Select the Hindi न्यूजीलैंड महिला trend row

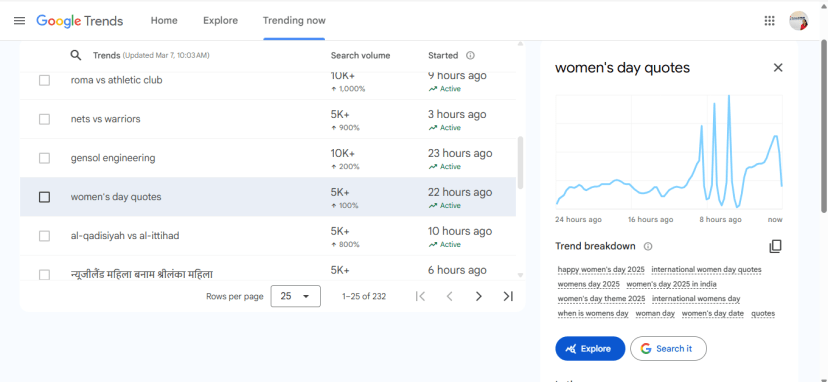268,269
